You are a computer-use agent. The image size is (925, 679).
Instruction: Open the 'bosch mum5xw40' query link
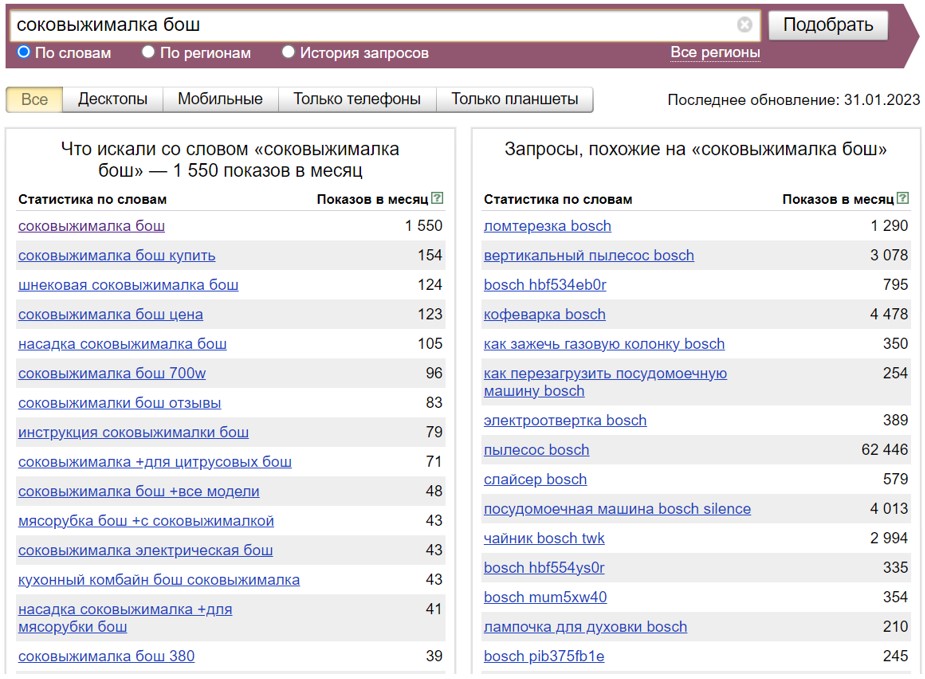coord(545,597)
